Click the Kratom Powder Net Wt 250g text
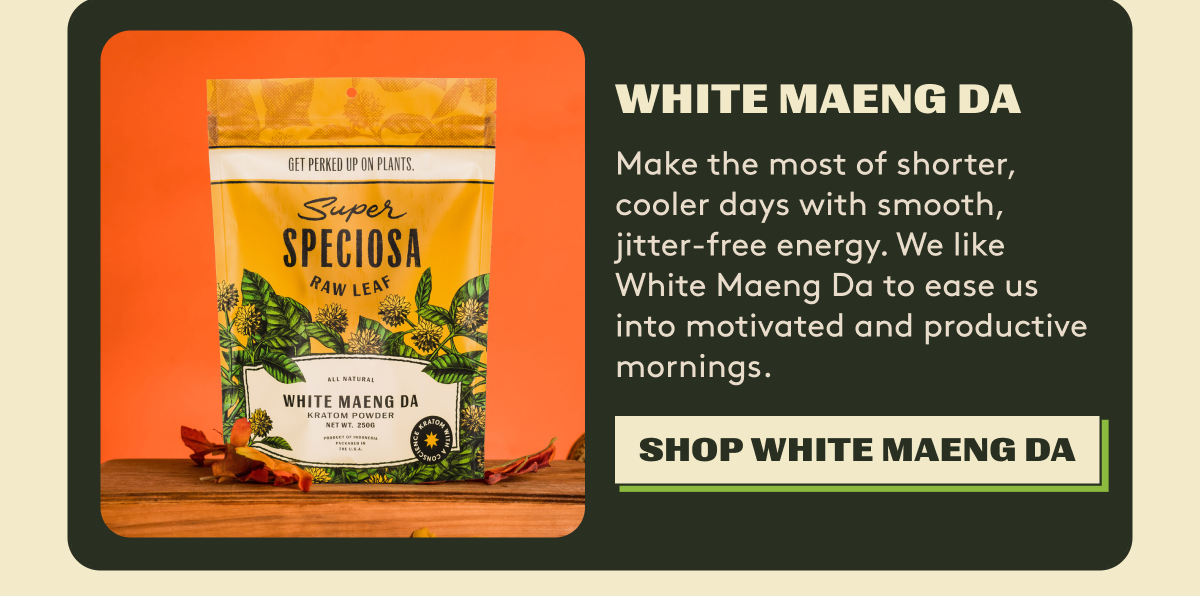This screenshot has height=596, width=1200. click(352, 420)
